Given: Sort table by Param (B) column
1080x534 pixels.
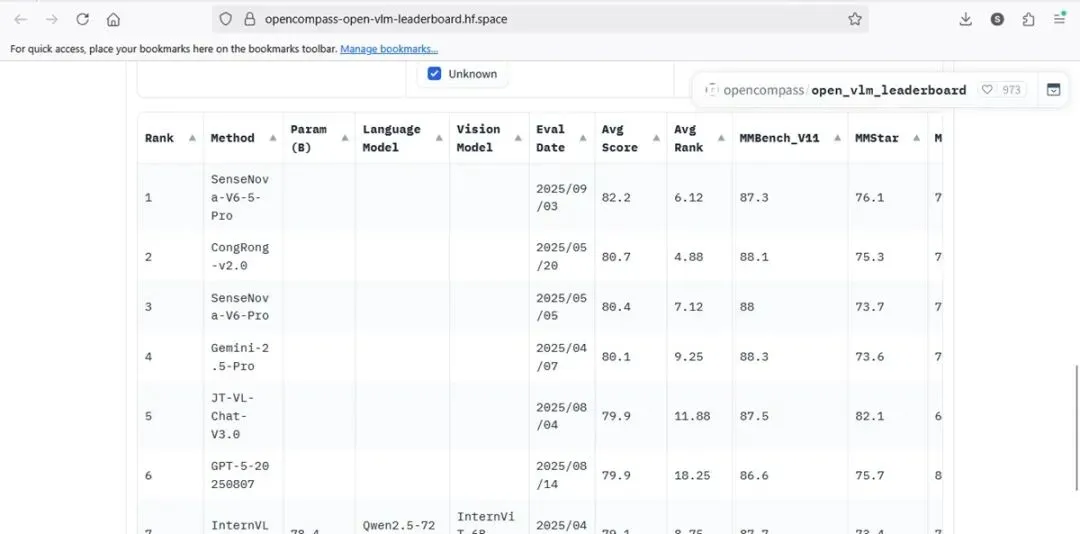Looking at the screenshot, I should 345,138.
